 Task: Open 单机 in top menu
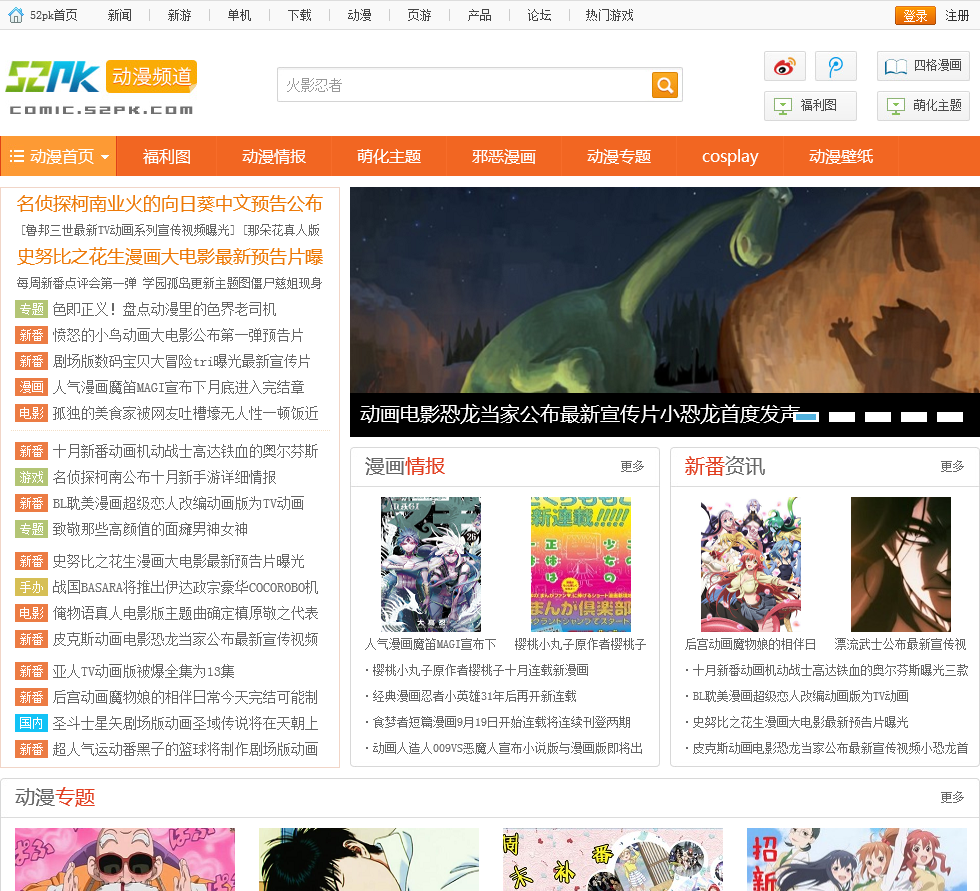click(x=239, y=15)
